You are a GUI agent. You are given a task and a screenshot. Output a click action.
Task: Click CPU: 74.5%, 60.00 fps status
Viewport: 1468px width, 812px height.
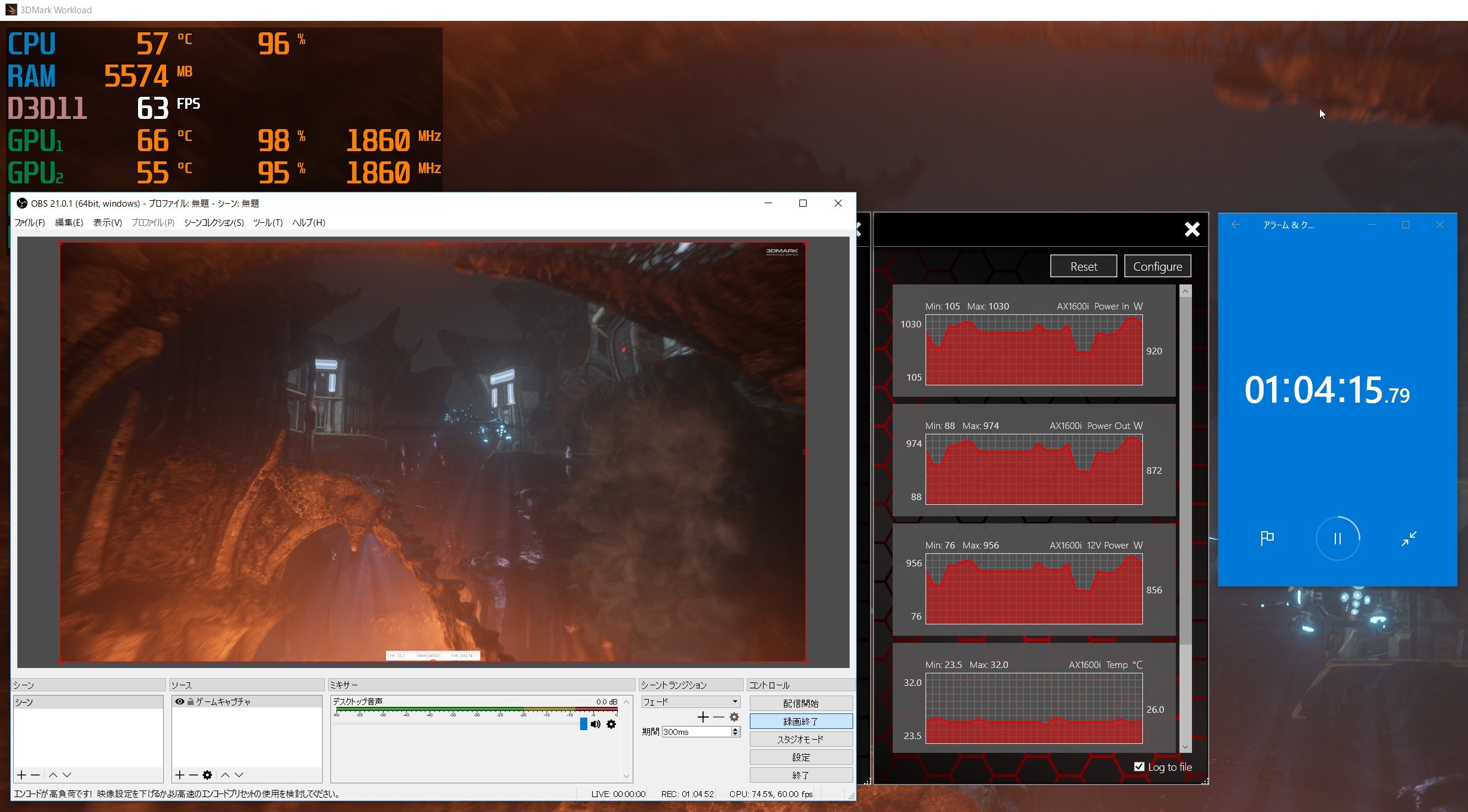click(x=771, y=794)
